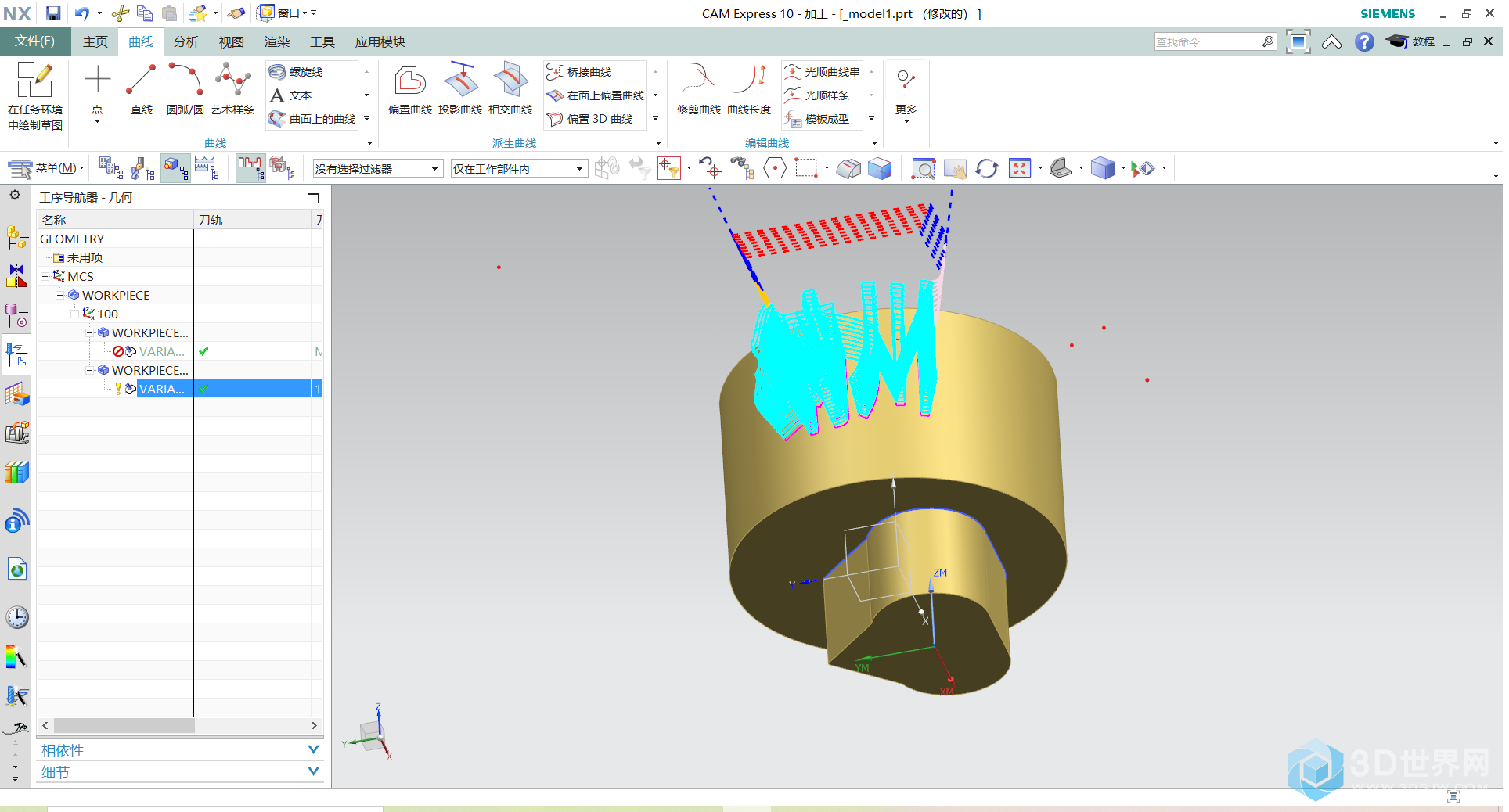Choose Bridge Curve (桥接曲线)

coord(579,72)
